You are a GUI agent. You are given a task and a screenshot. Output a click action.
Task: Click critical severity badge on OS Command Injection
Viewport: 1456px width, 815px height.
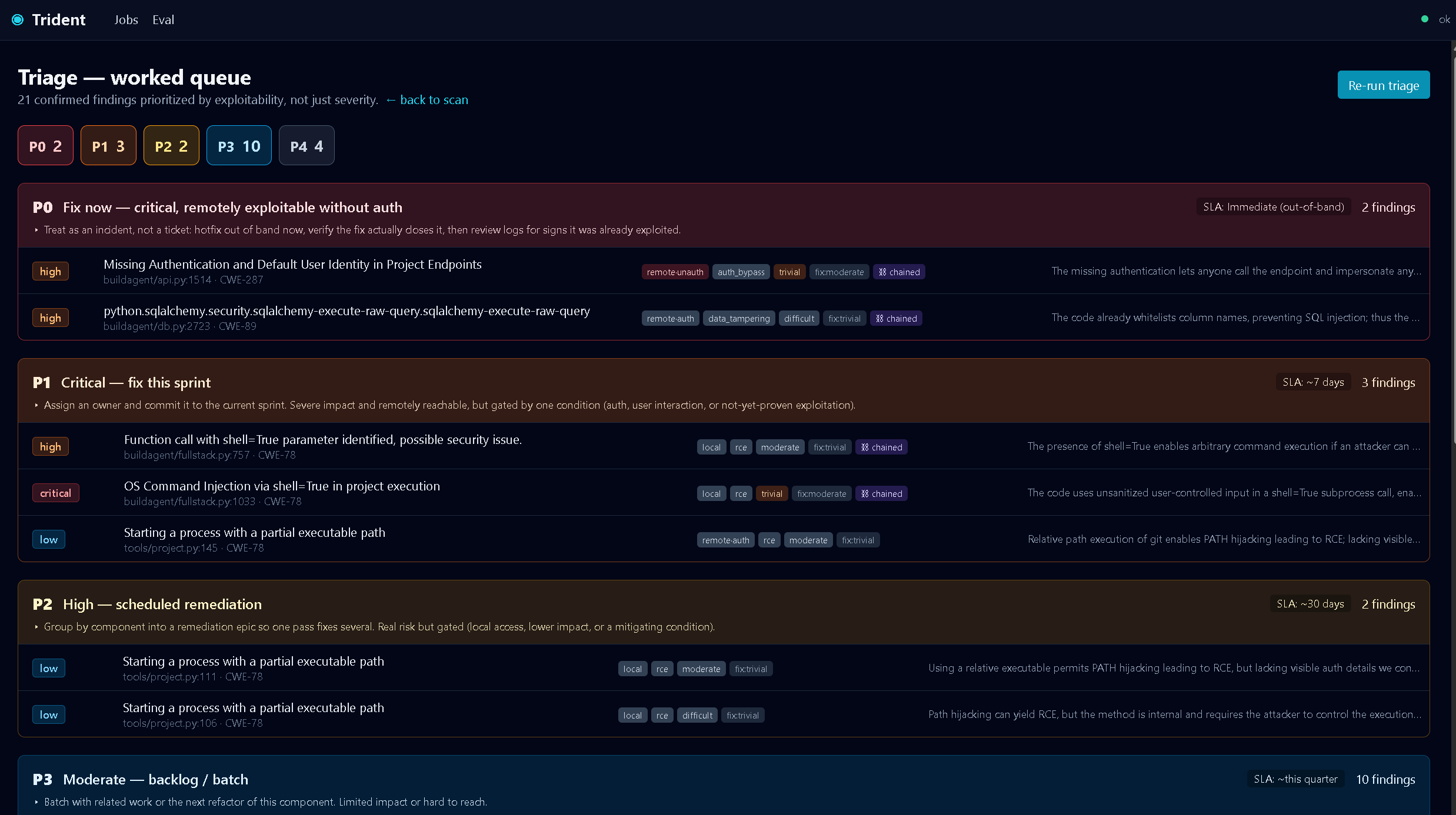click(x=55, y=493)
